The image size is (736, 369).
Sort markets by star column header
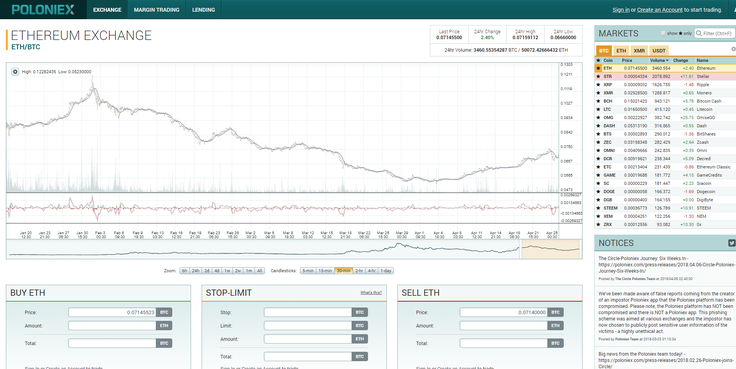(598, 61)
